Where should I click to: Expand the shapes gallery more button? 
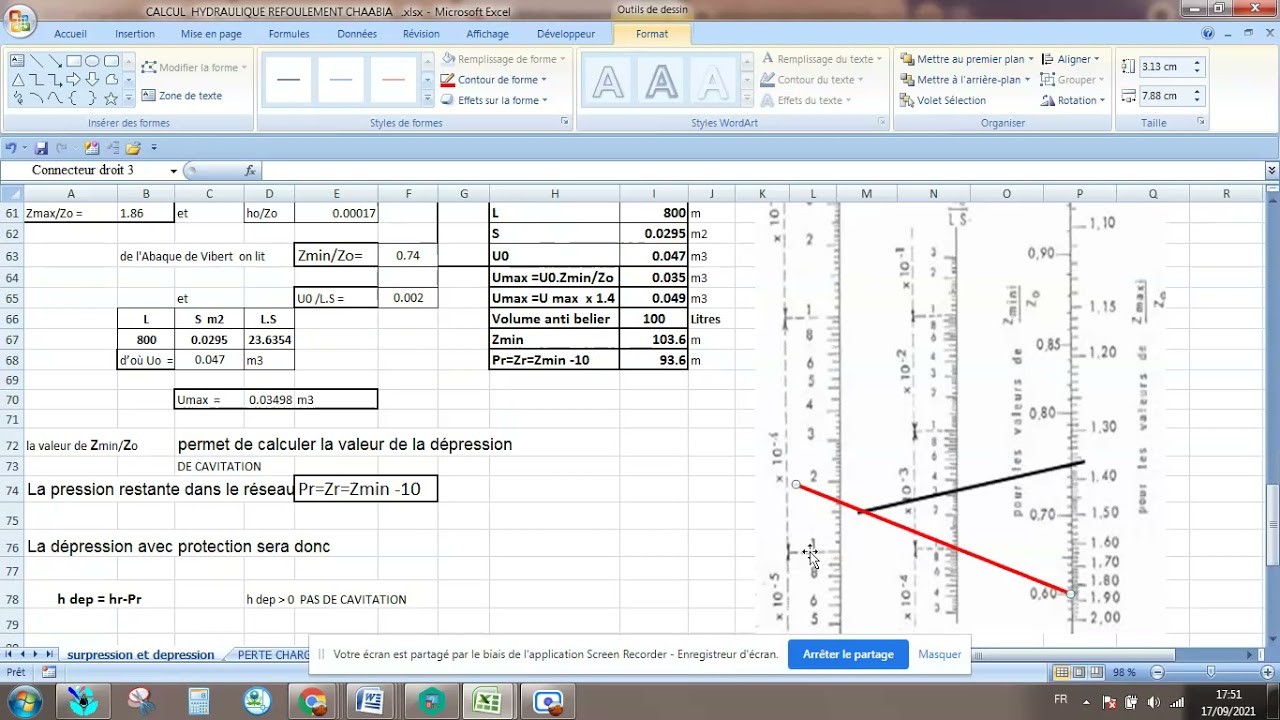pos(128,98)
